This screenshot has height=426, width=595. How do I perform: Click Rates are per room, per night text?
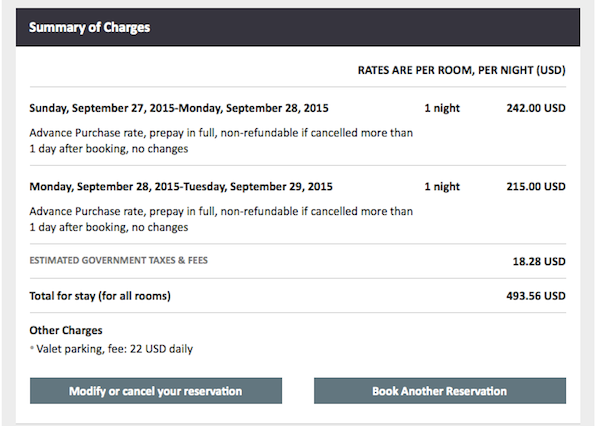coord(461,70)
